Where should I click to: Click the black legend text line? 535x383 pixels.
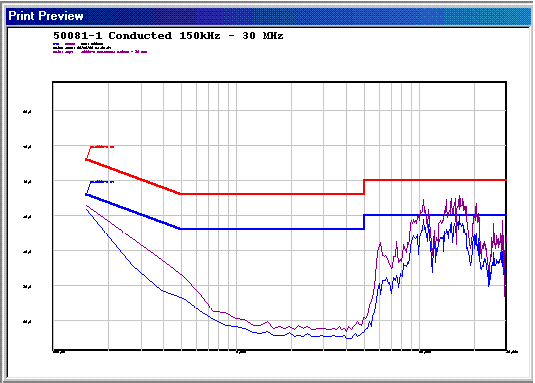point(82,48)
